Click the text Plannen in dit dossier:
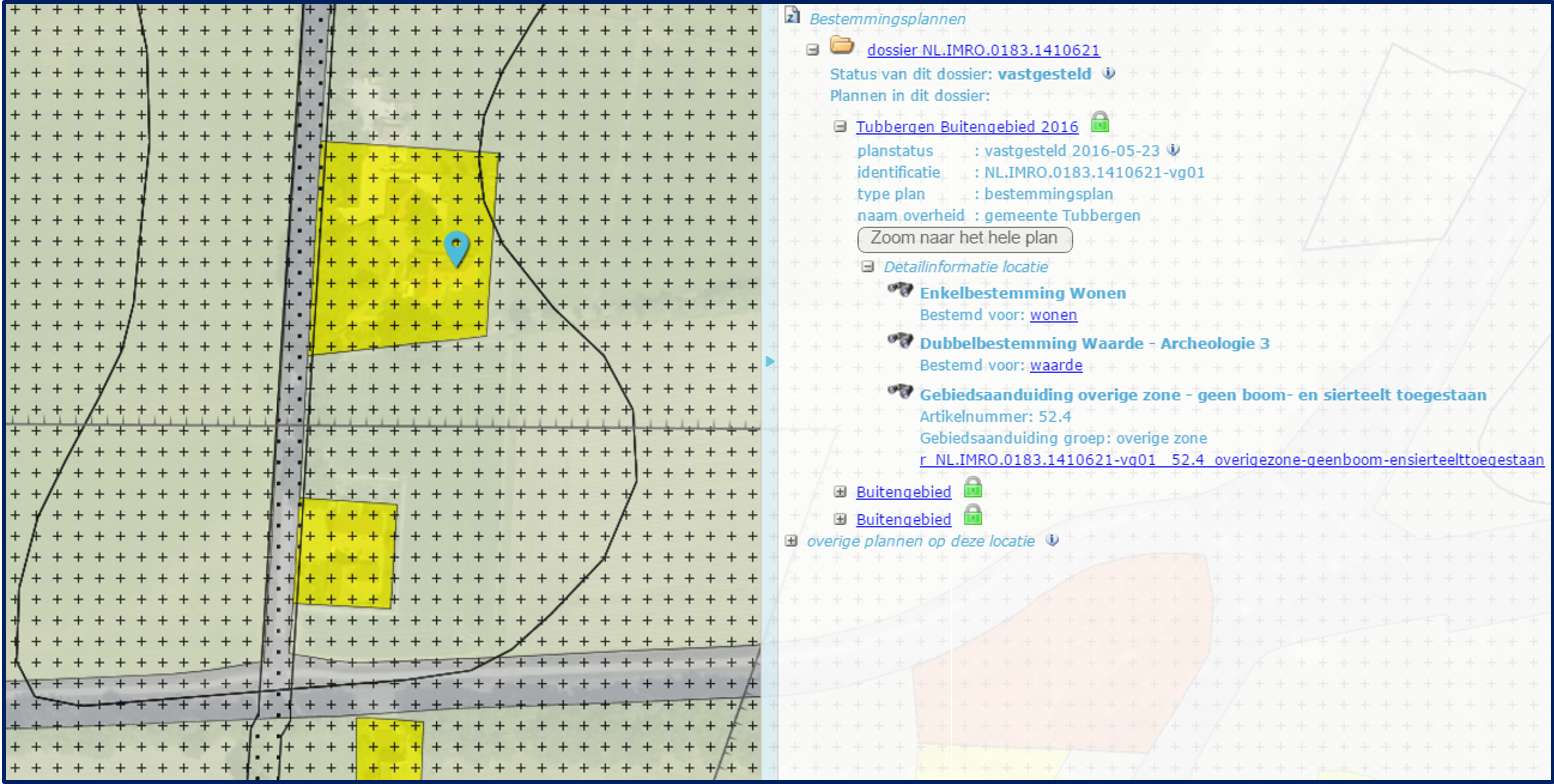This screenshot has width=1554, height=784. pyautogui.click(x=909, y=96)
